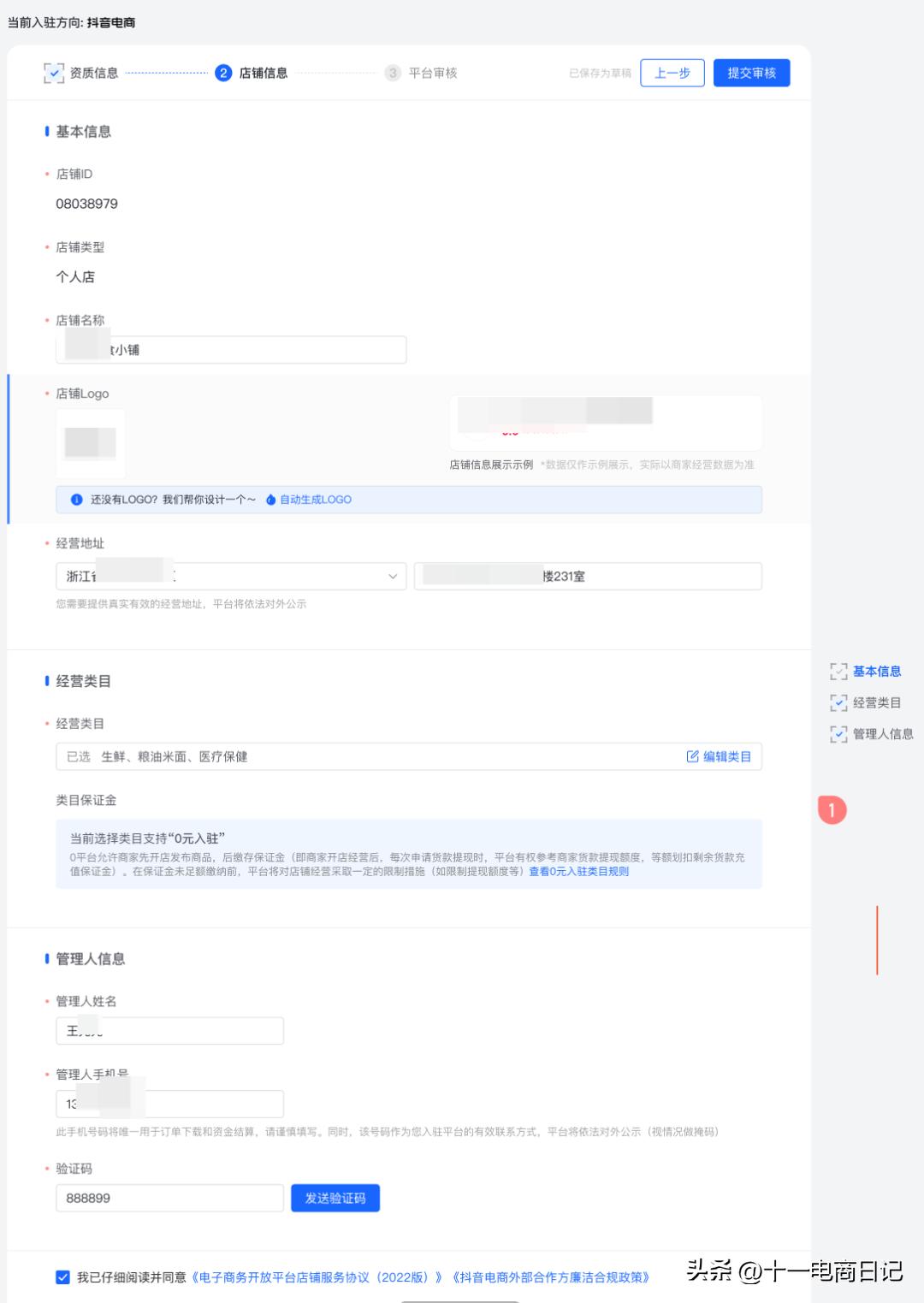Viewport: 924px width, 1303px height.
Task: Click the 发送验证码 send code button
Action: point(335,1198)
